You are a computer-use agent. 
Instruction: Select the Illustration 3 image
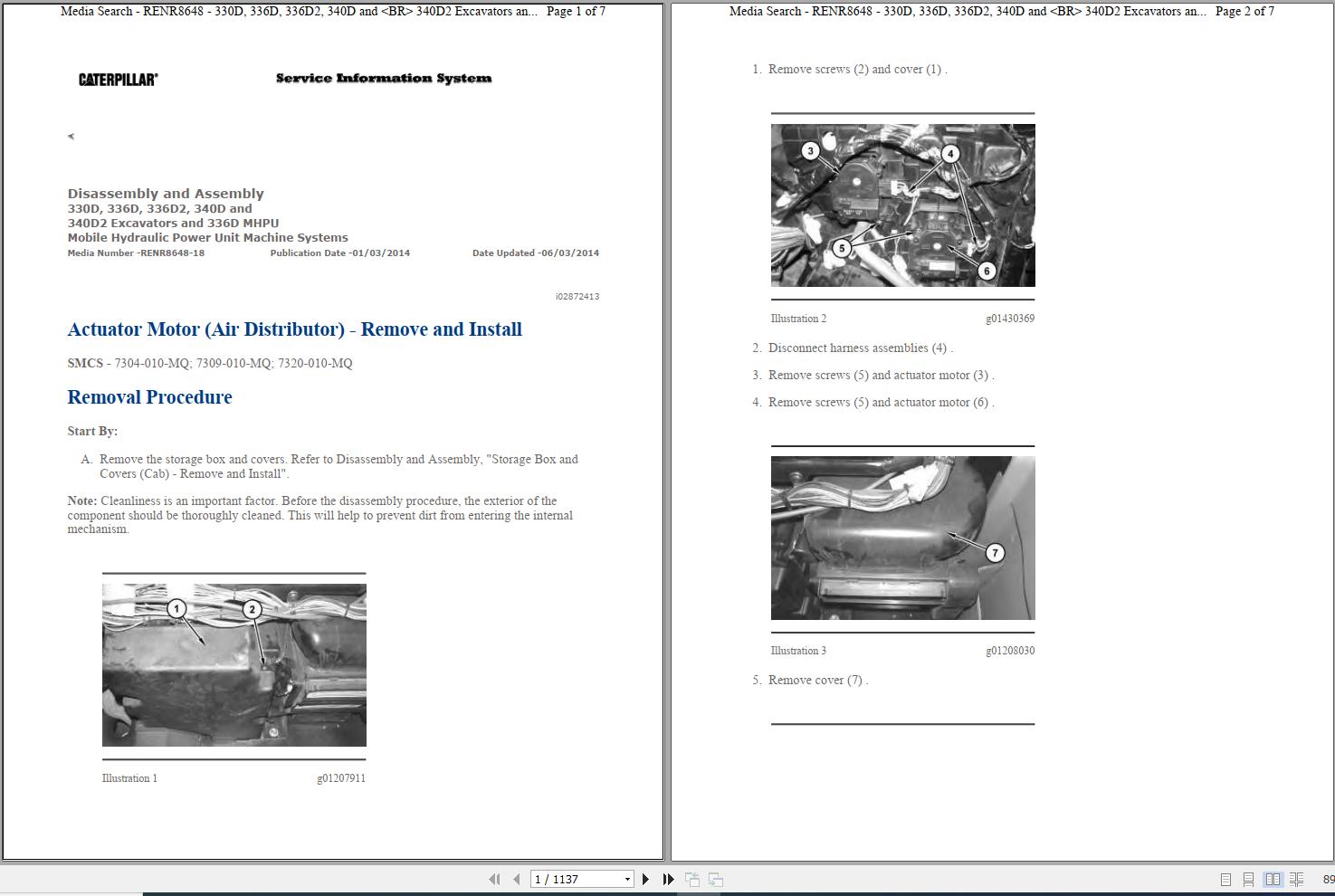point(902,537)
